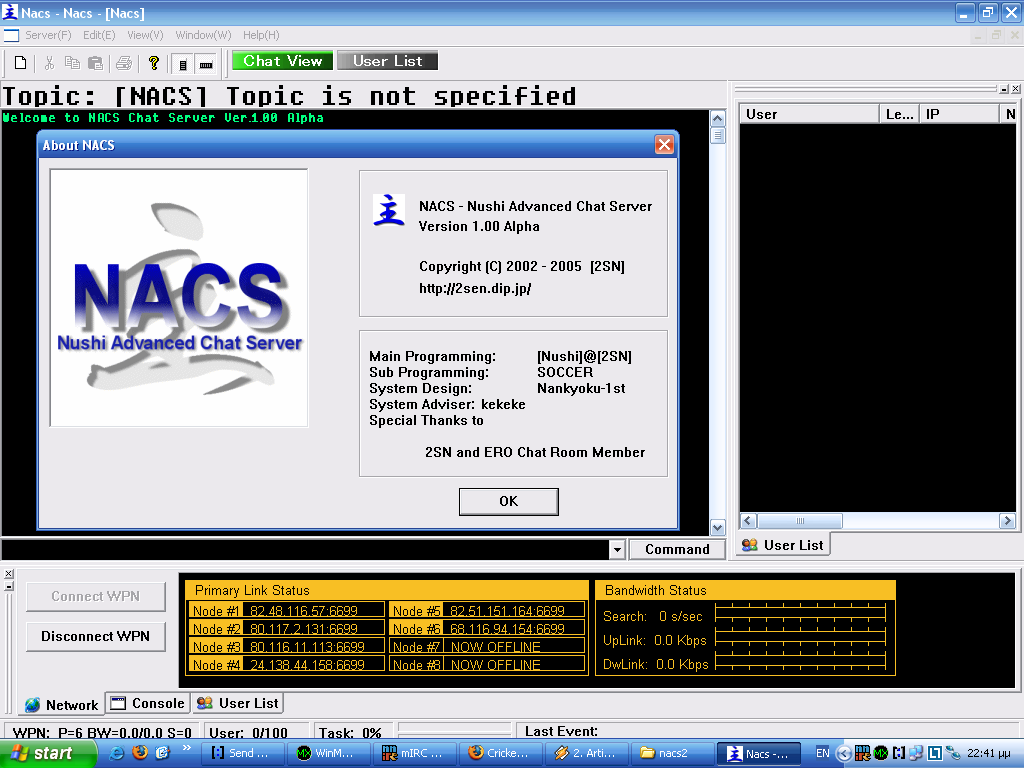Open nacs2 folder taskbar item

pyautogui.click(x=671, y=754)
